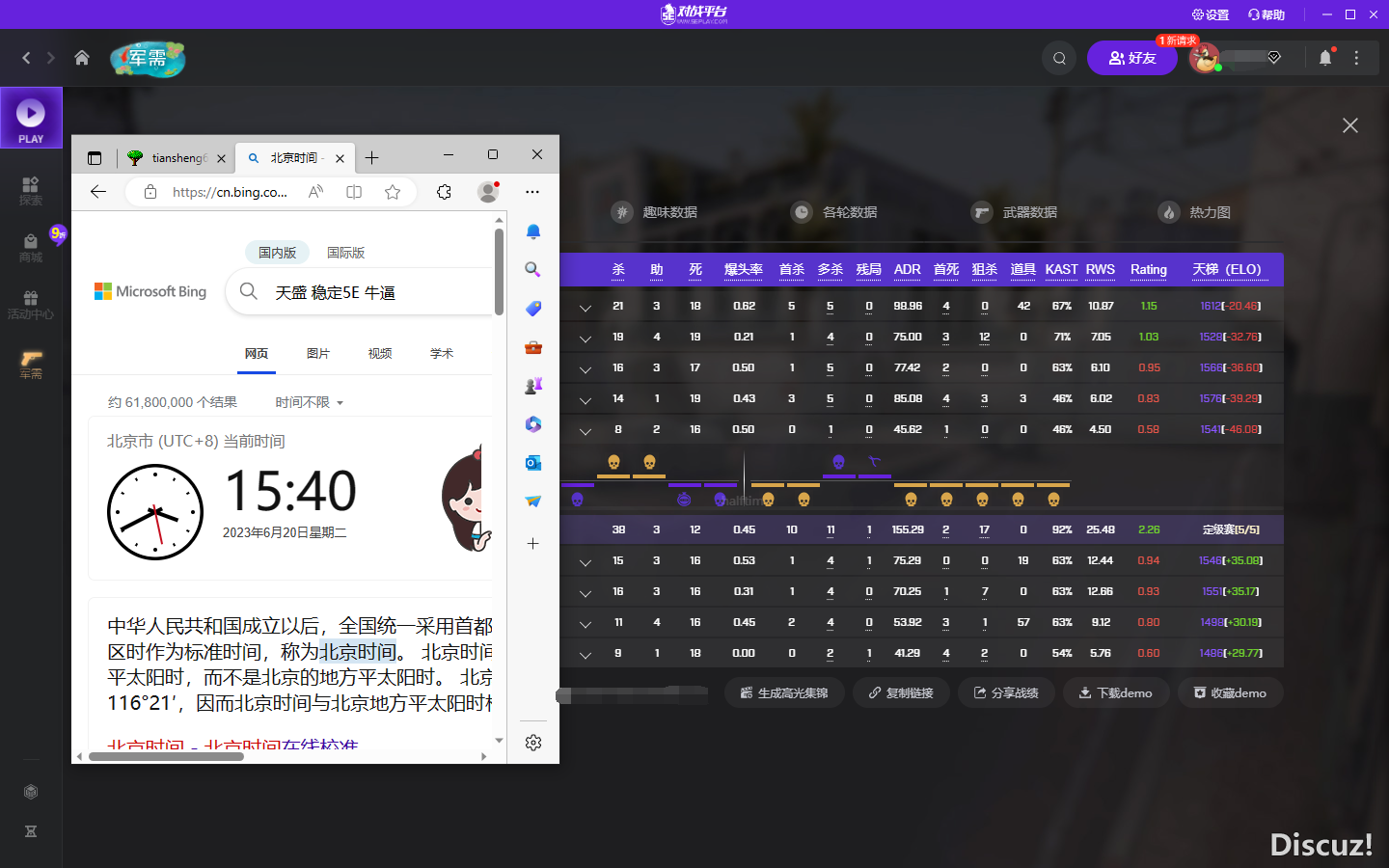Switch to 图片 search tab
Viewport: 1389px width, 868px height.
[x=318, y=354]
